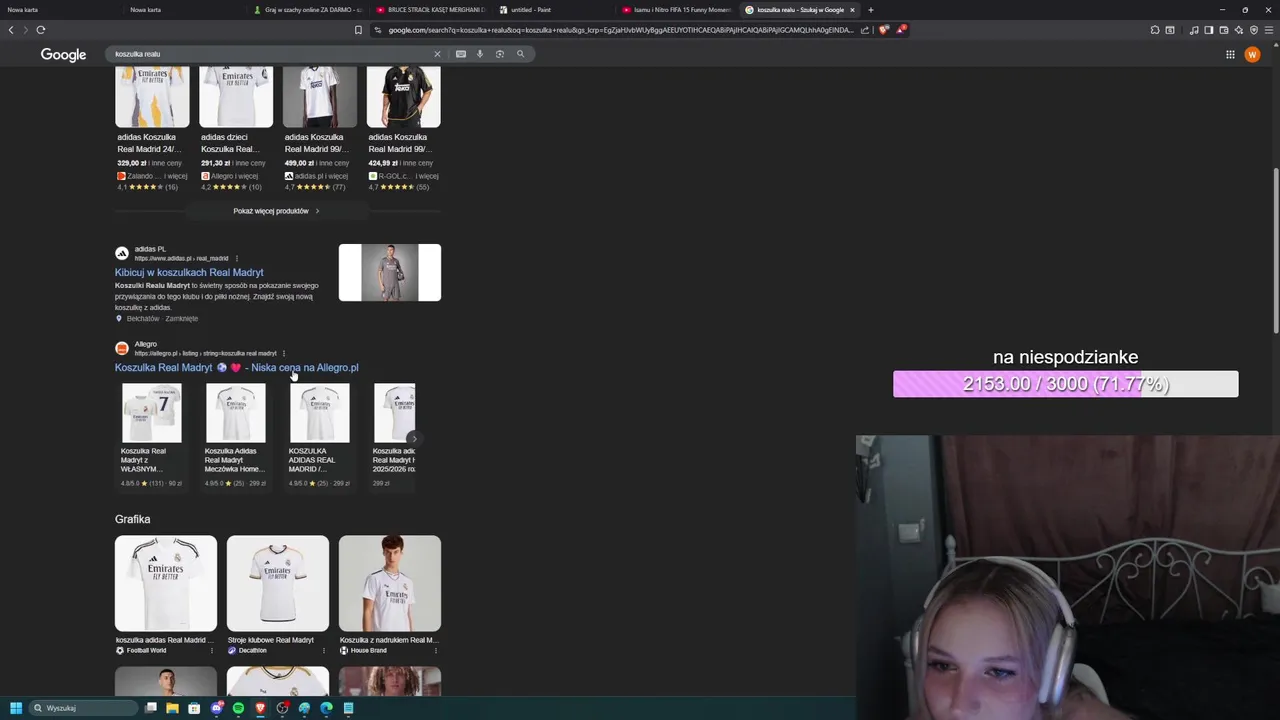
Task: Open Discord from the taskbar
Action: (x=216, y=708)
